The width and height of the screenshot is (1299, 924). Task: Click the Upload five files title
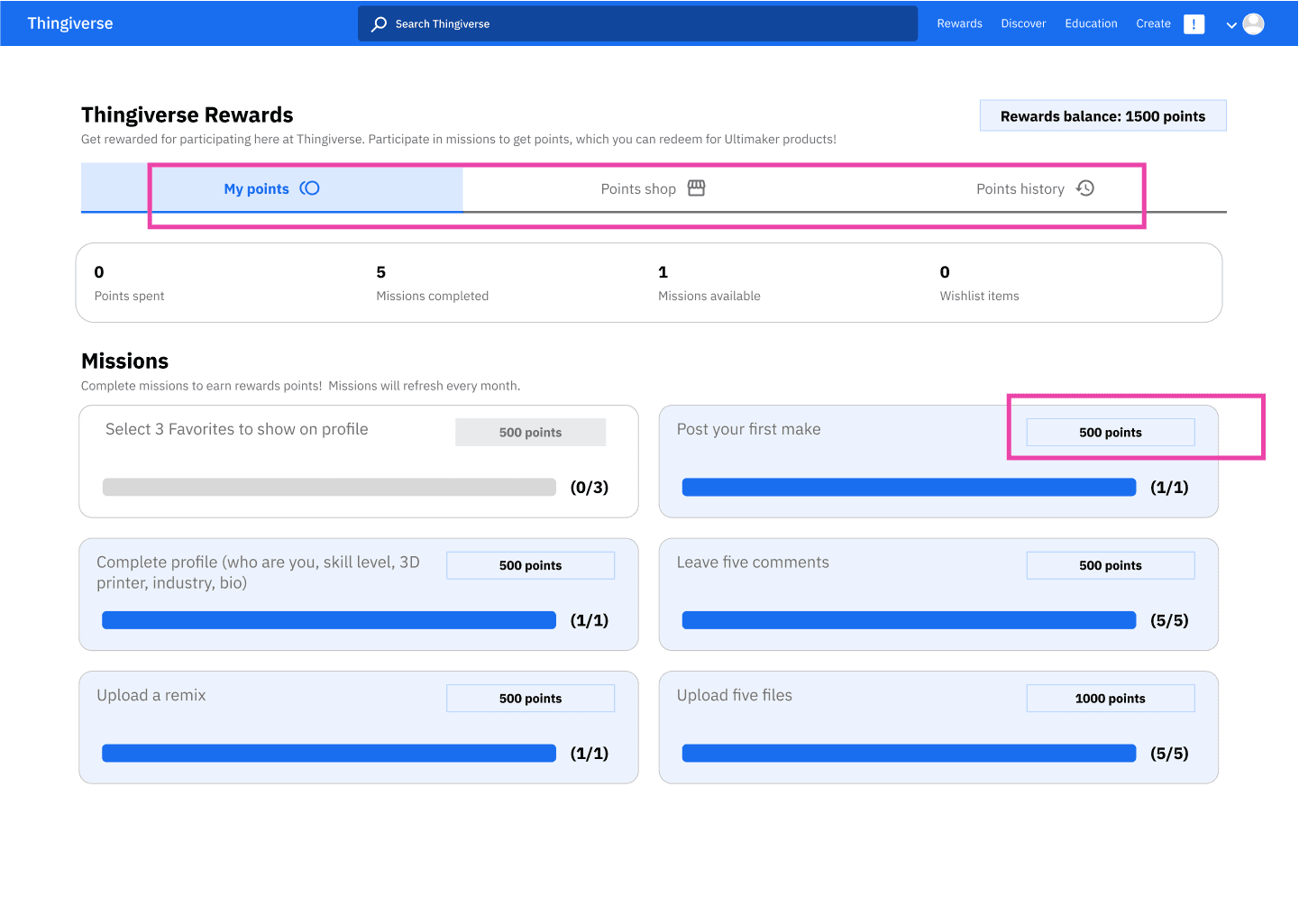click(735, 695)
